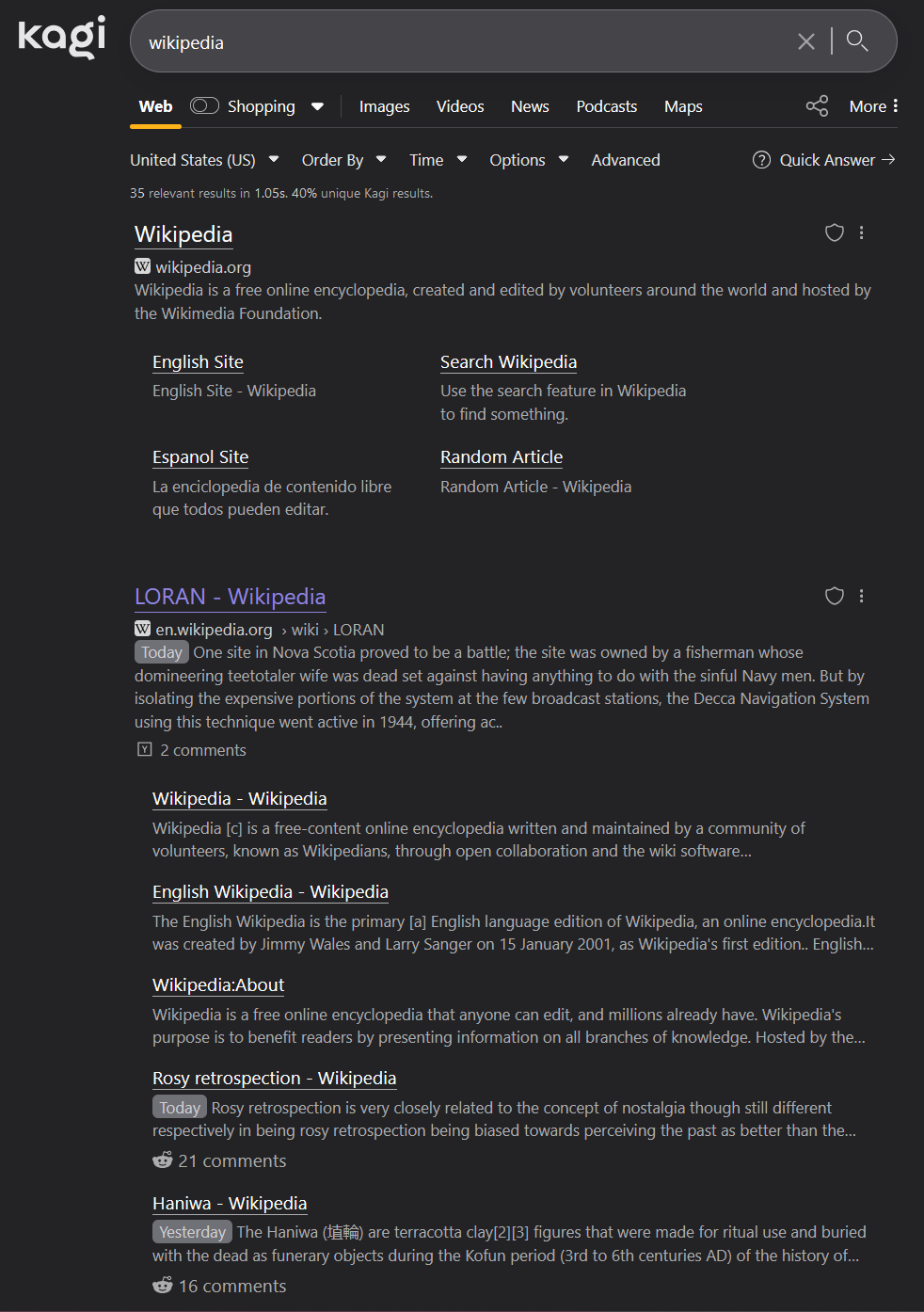Image resolution: width=924 pixels, height=1312 pixels.
Task: Clear the search query with X
Action: pos(806,41)
